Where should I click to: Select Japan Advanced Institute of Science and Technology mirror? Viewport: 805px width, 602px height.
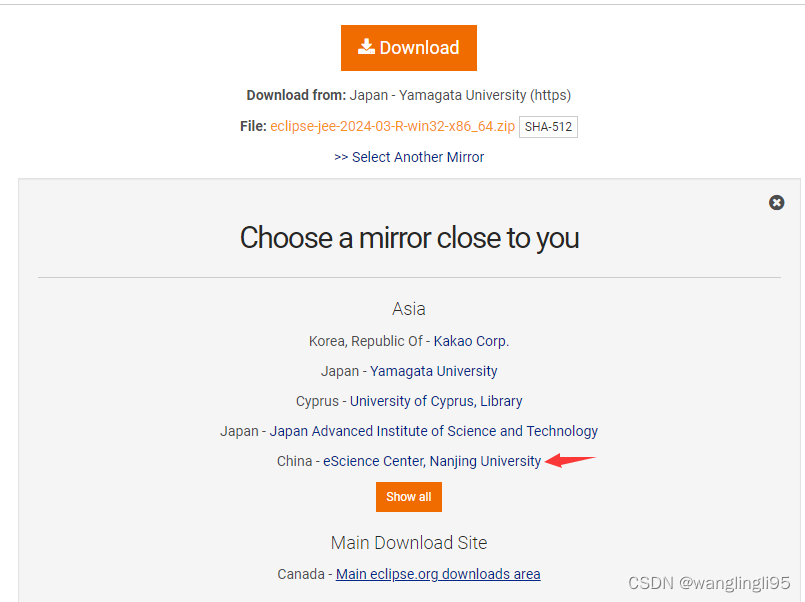(x=433, y=431)
